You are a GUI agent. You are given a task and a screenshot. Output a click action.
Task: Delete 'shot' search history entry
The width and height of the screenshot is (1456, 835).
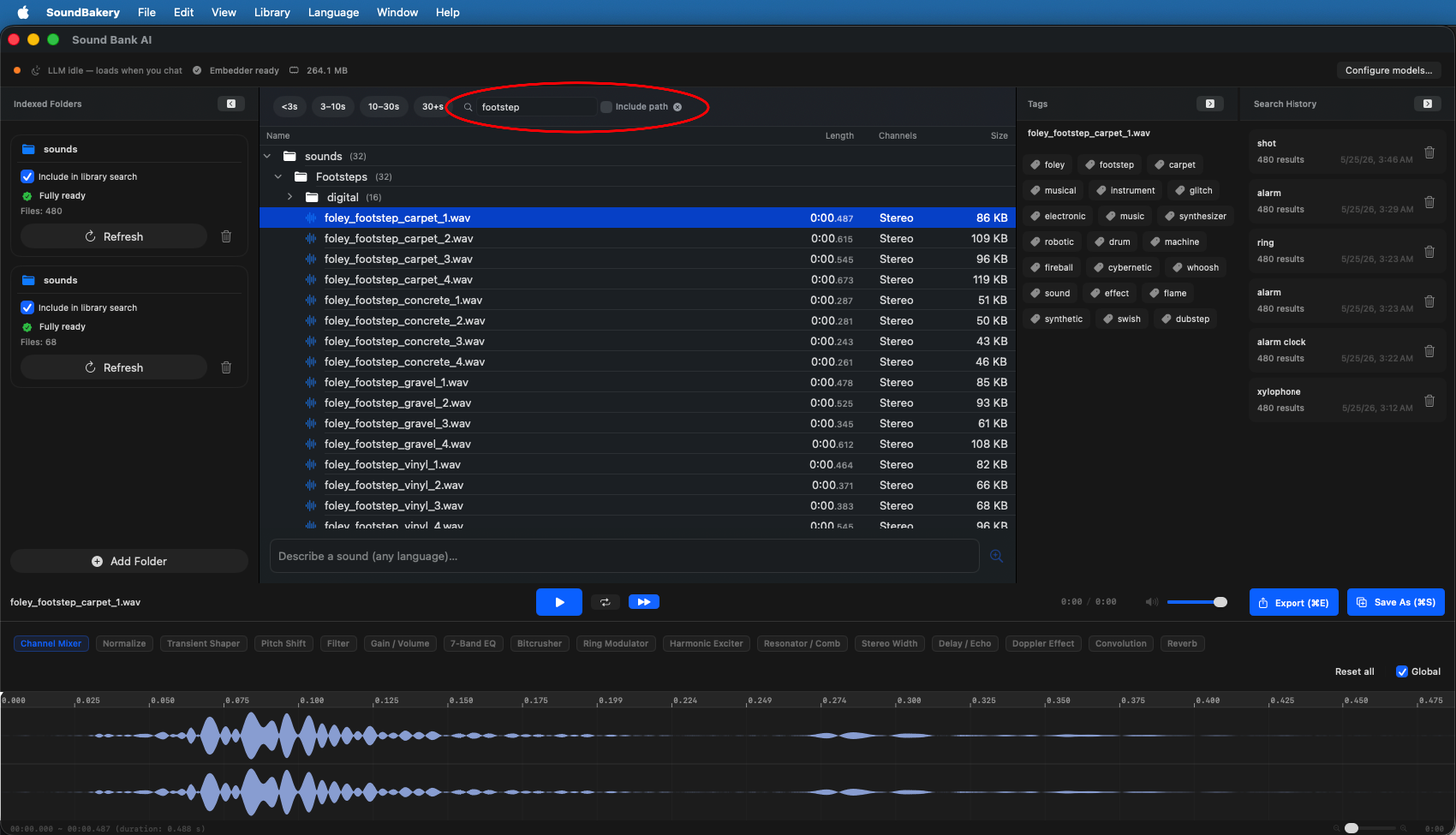[1429, 152]
